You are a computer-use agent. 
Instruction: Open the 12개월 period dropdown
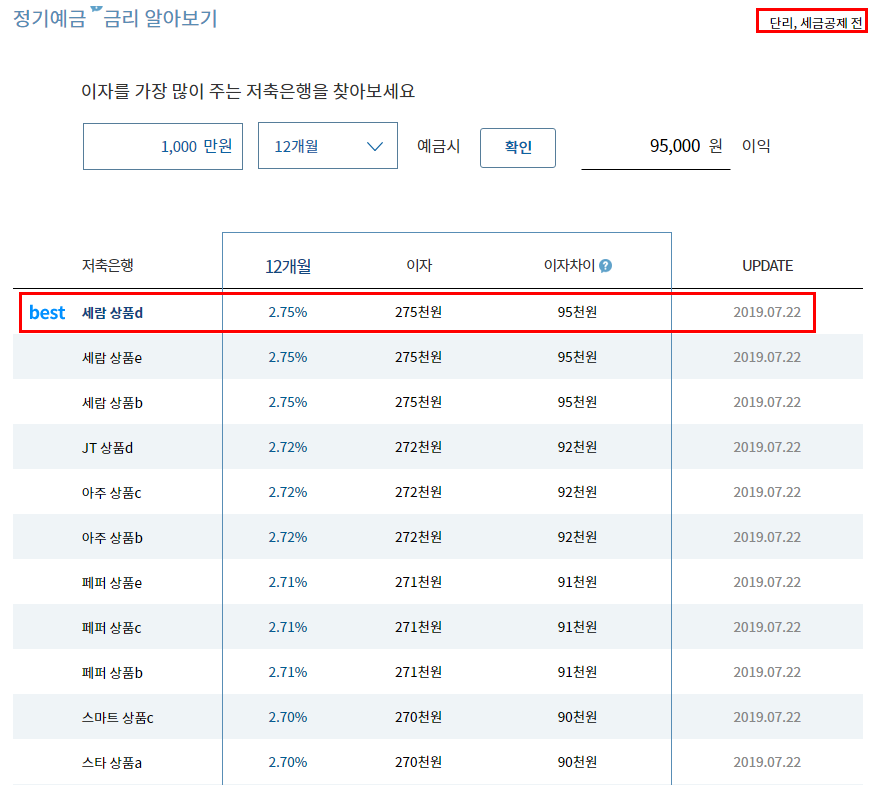coord(328,146)
